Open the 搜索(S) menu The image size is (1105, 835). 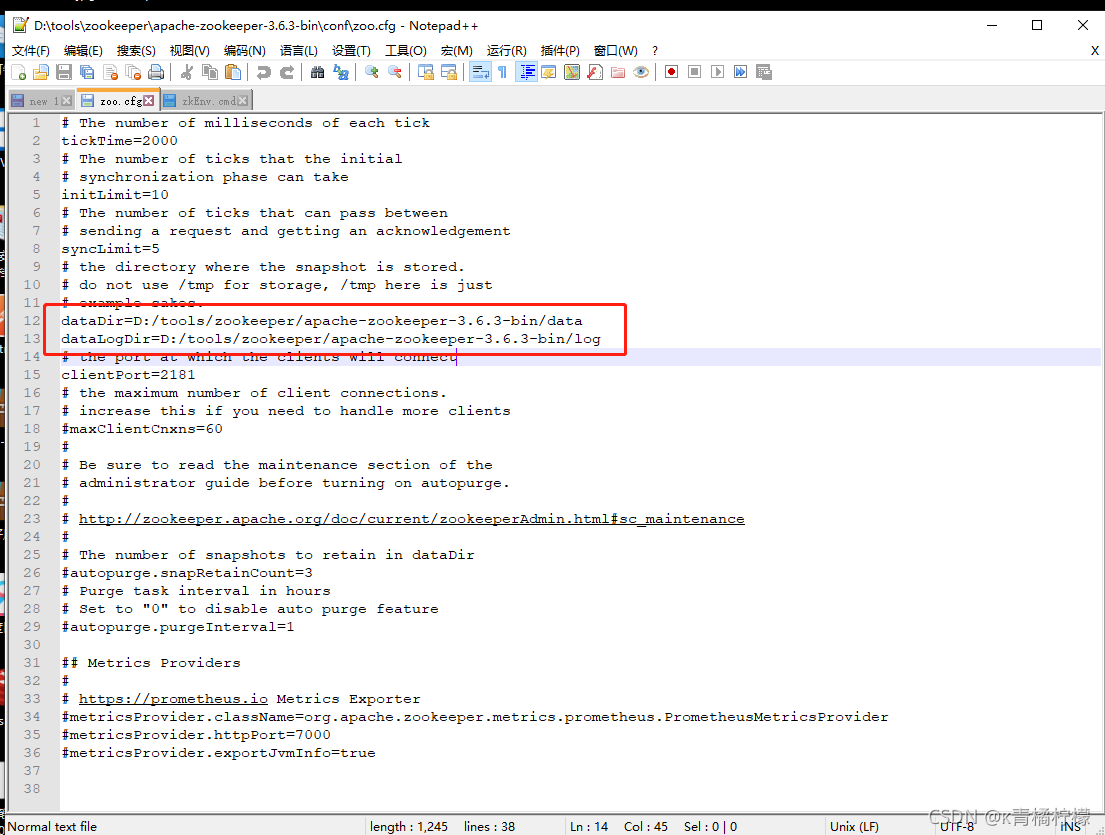[136, 51]
